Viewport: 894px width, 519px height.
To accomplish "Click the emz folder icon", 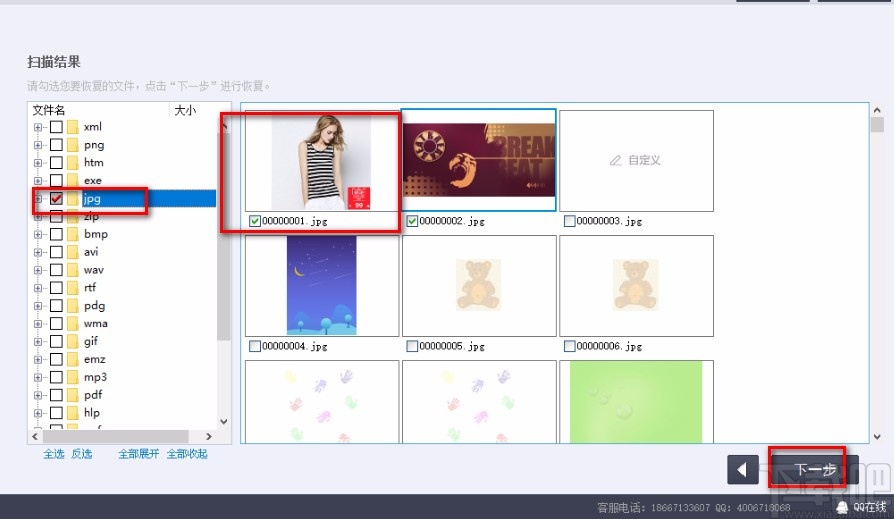I will click(x=72, y=359).
